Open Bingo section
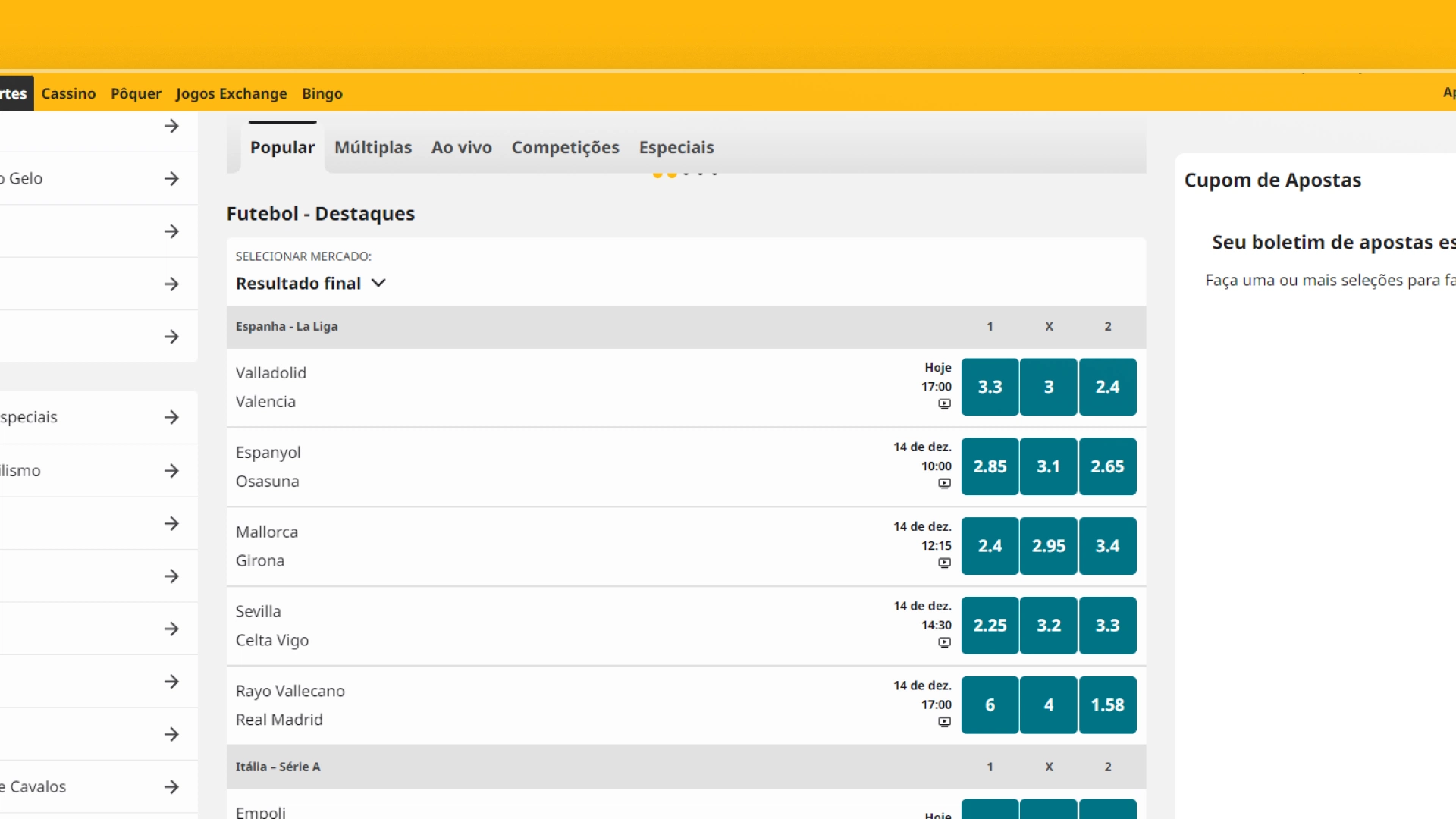The image size is (1456, 819). click(x=322, y=93)
